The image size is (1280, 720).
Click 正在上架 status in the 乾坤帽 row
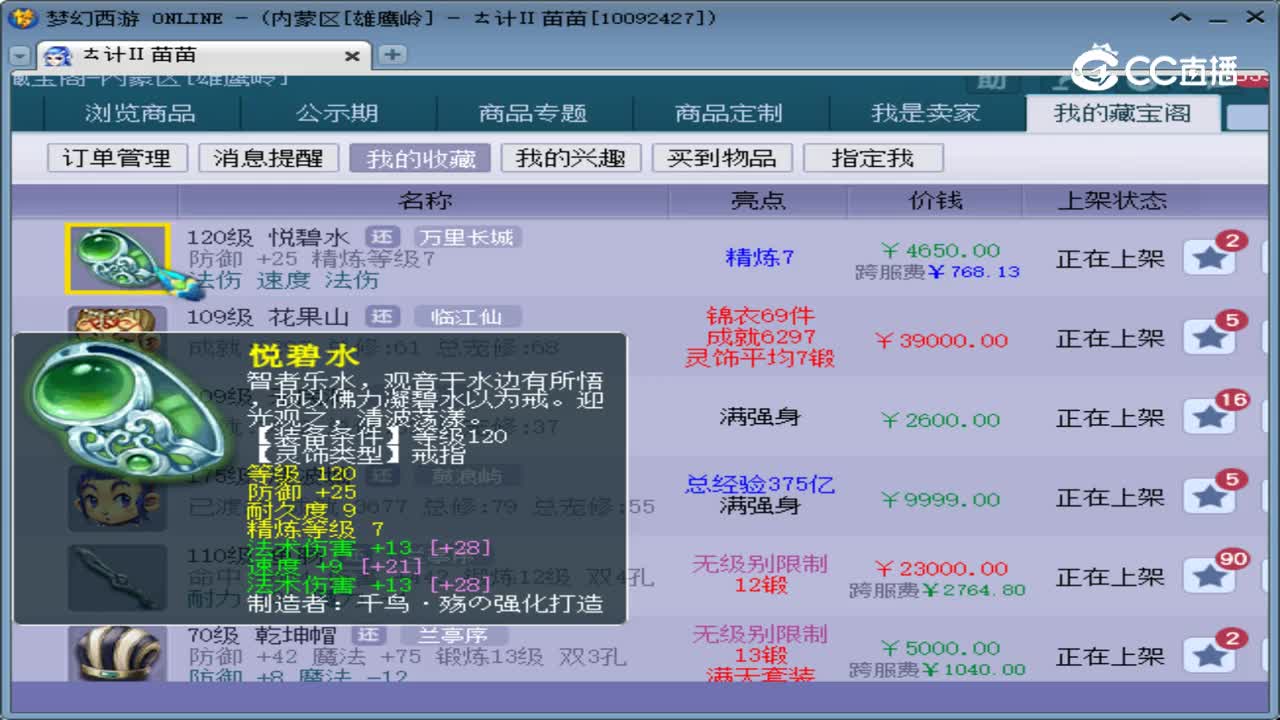[x=1110, y=657]
